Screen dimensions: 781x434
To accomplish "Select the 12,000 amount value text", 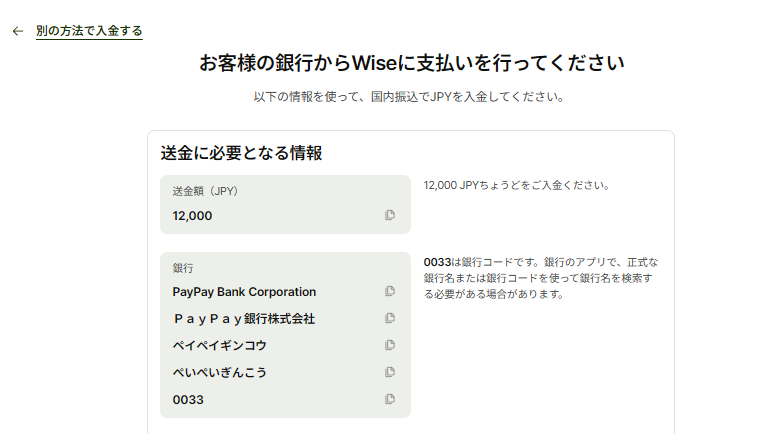I will pyautogui.click(x=192, y=215).
